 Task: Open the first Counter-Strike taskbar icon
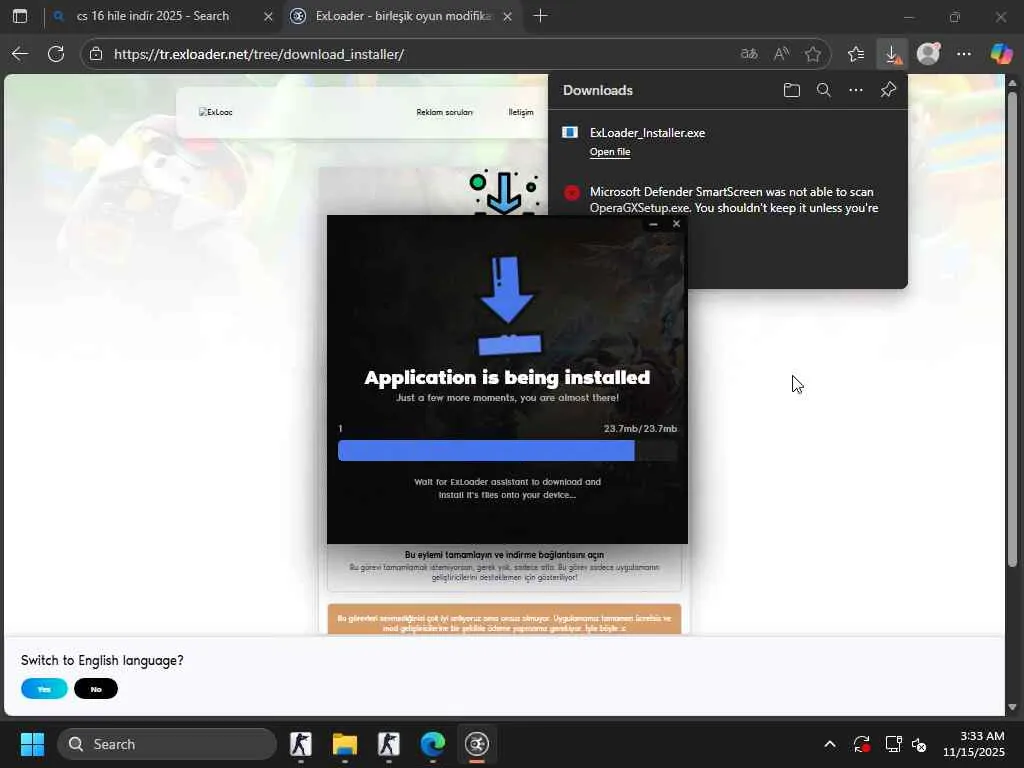click(300, 744)
